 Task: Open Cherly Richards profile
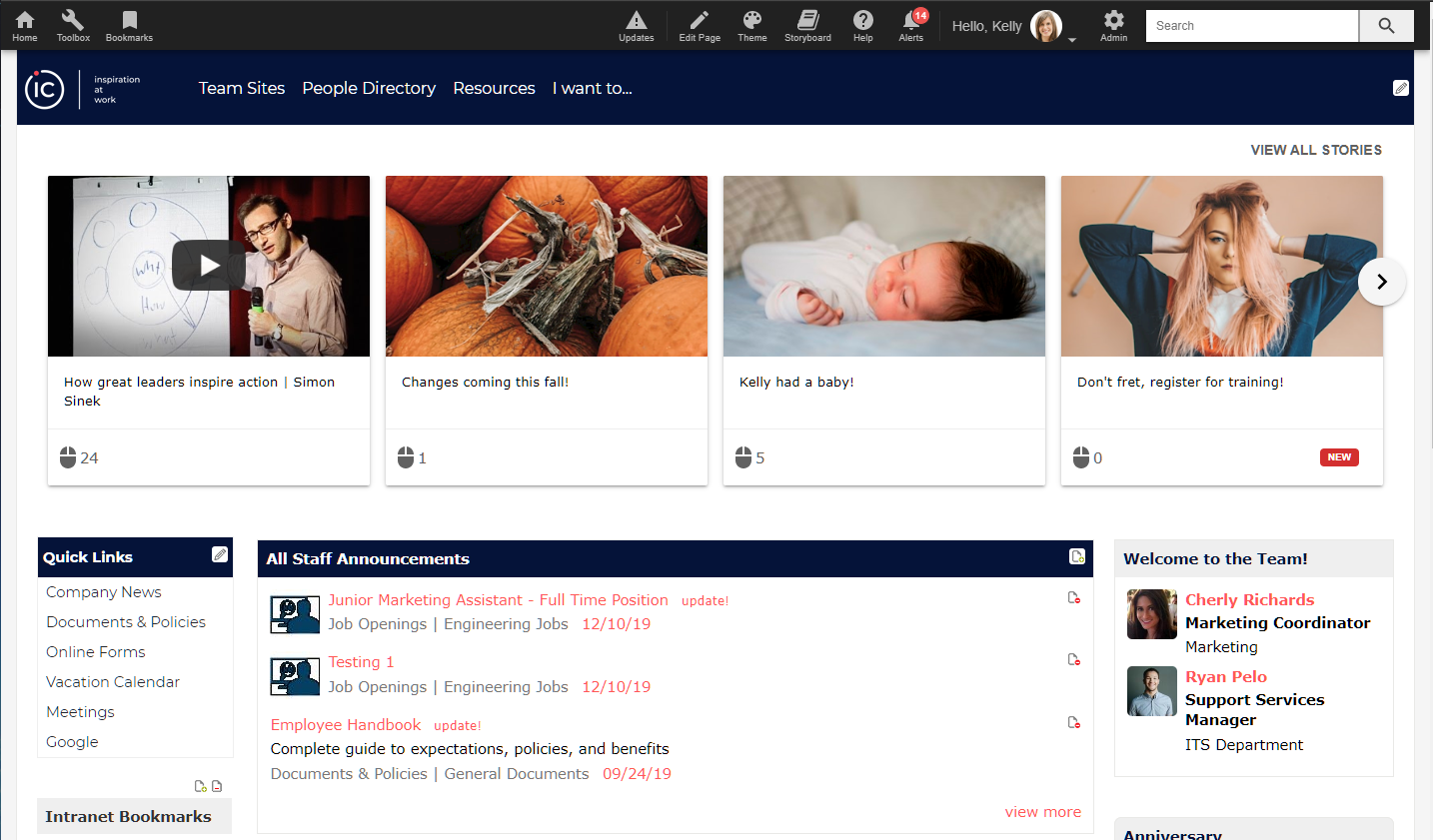pyautogui.click(x=1249, y=600)
